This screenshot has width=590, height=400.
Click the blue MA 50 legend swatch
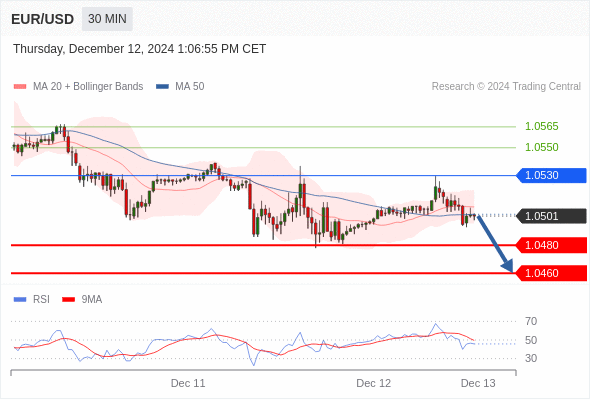click(163, 87)
